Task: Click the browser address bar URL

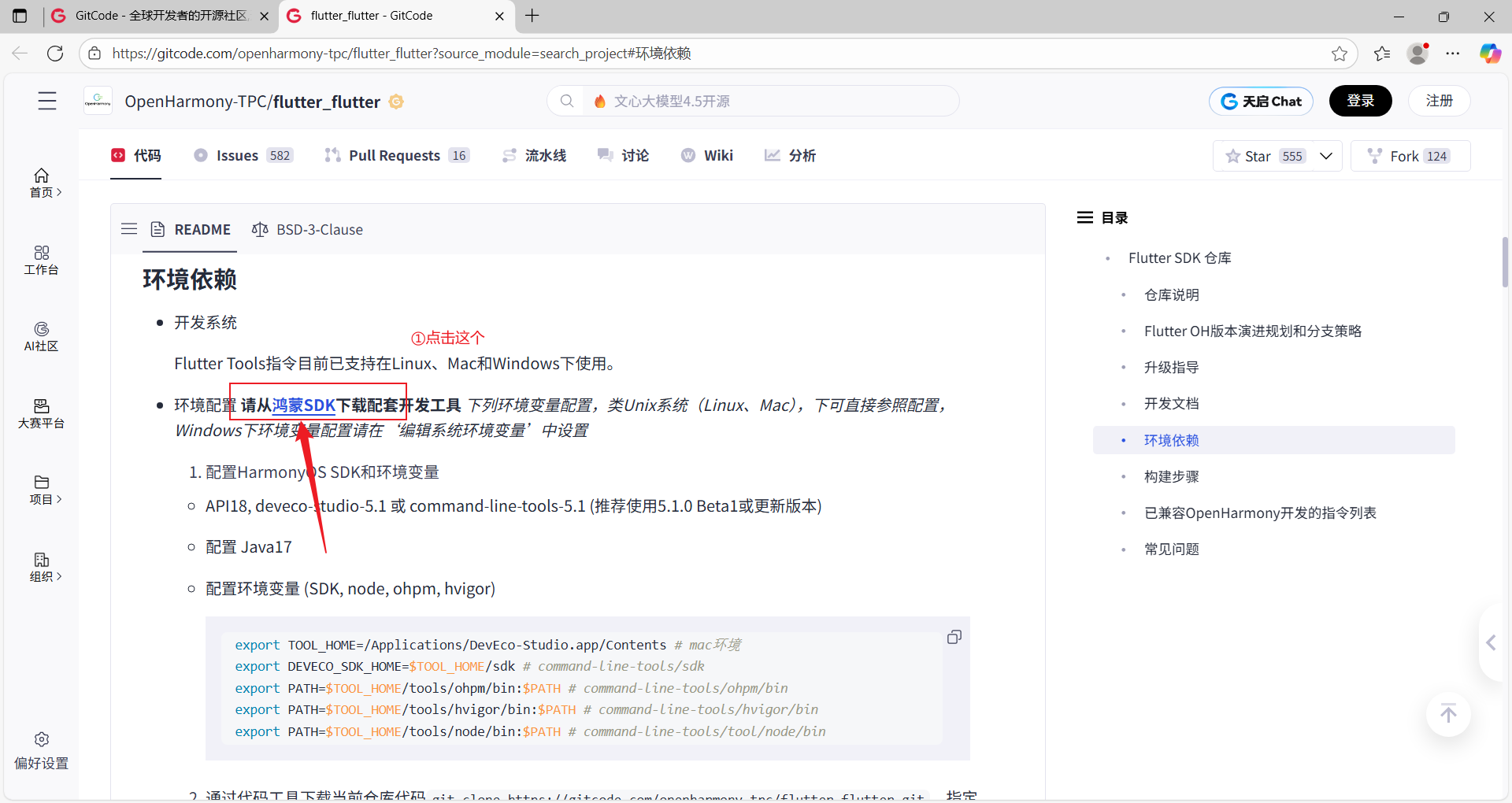Action: click(x=402, y=54)
